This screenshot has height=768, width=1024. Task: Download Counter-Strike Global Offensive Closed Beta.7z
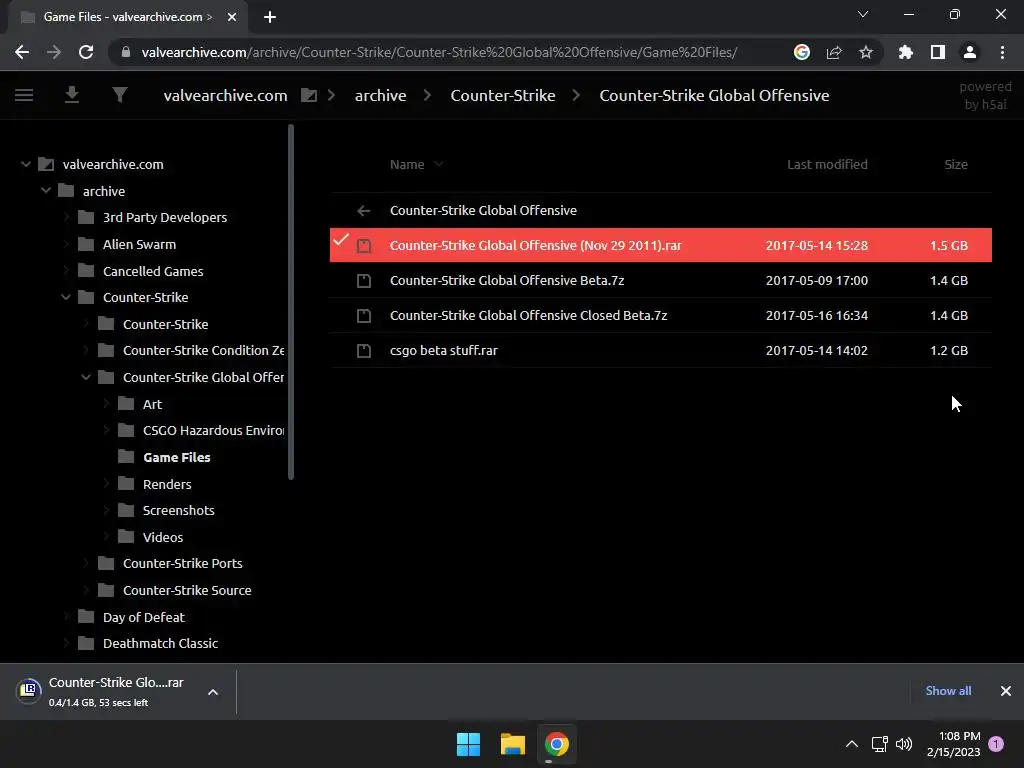click(x=528, y=316)
